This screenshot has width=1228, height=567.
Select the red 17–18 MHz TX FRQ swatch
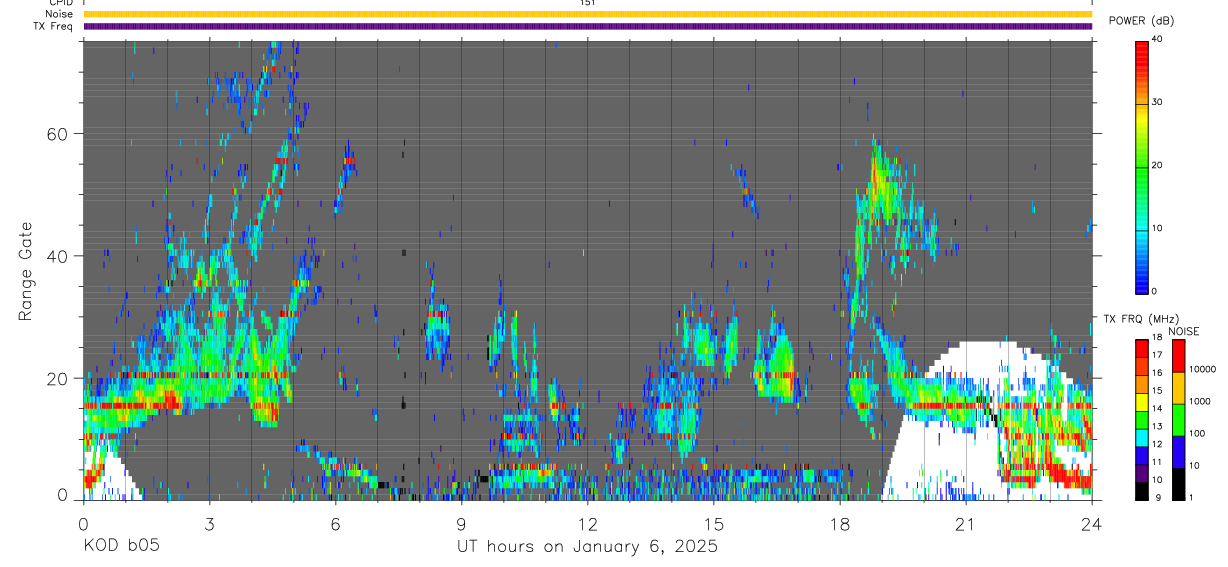pos(1142,349)
